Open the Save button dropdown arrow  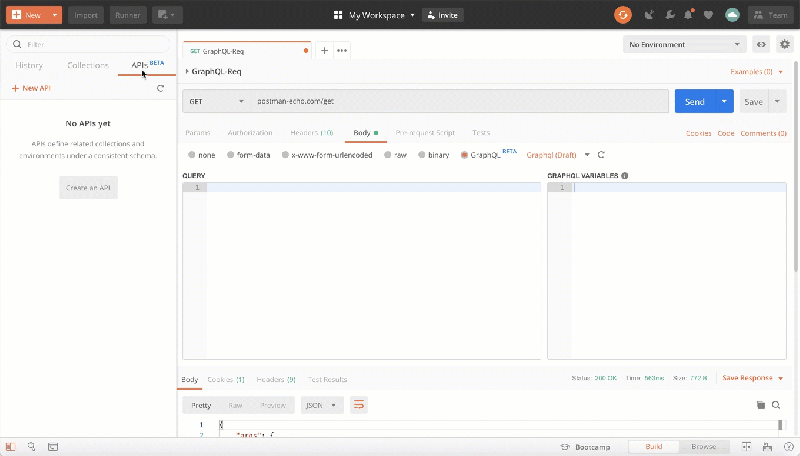click(777, 101)
